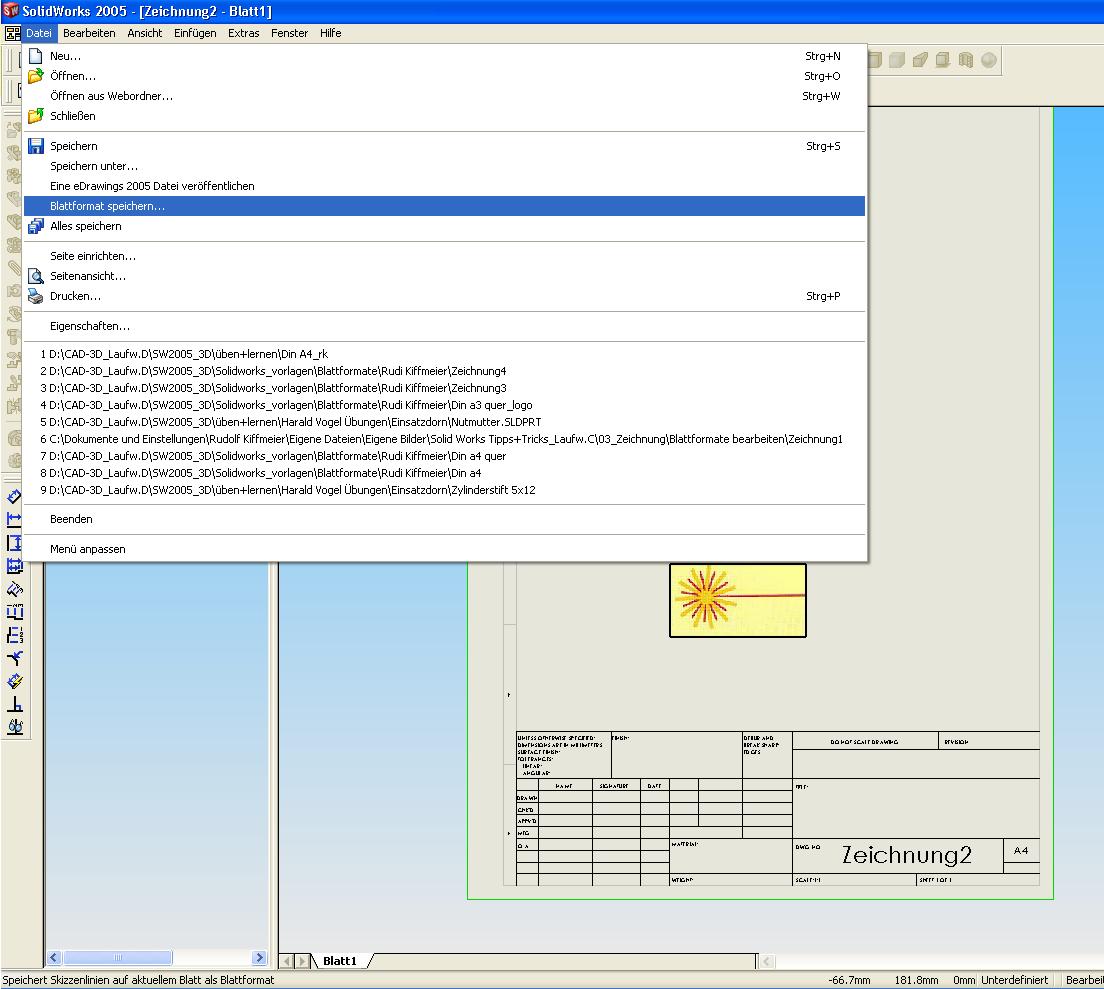Open the Ansicht menu
The image size is (1104, 989).
pos(144,33)
